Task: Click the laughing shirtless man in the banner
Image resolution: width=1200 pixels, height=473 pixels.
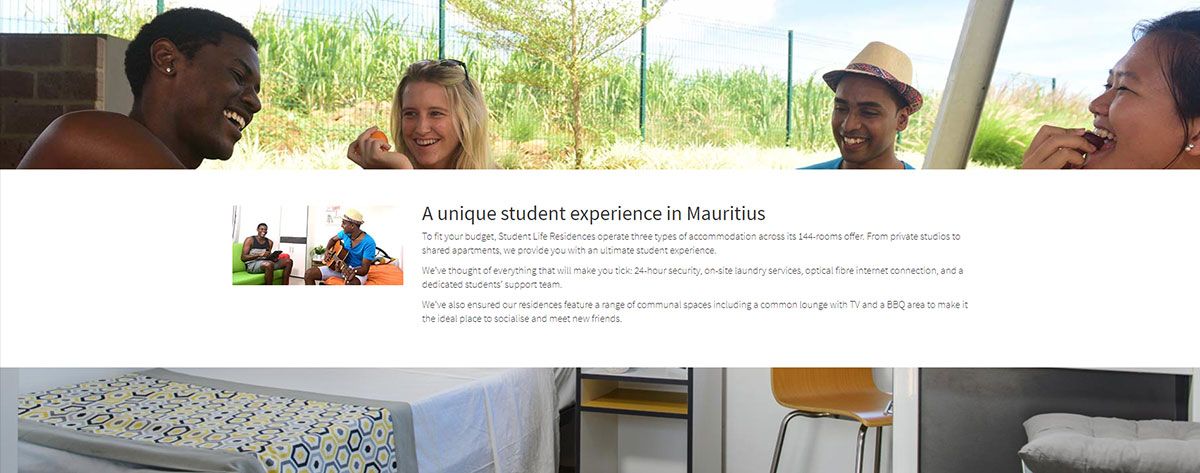Action: pyautogui.click(x=150, y=92)
